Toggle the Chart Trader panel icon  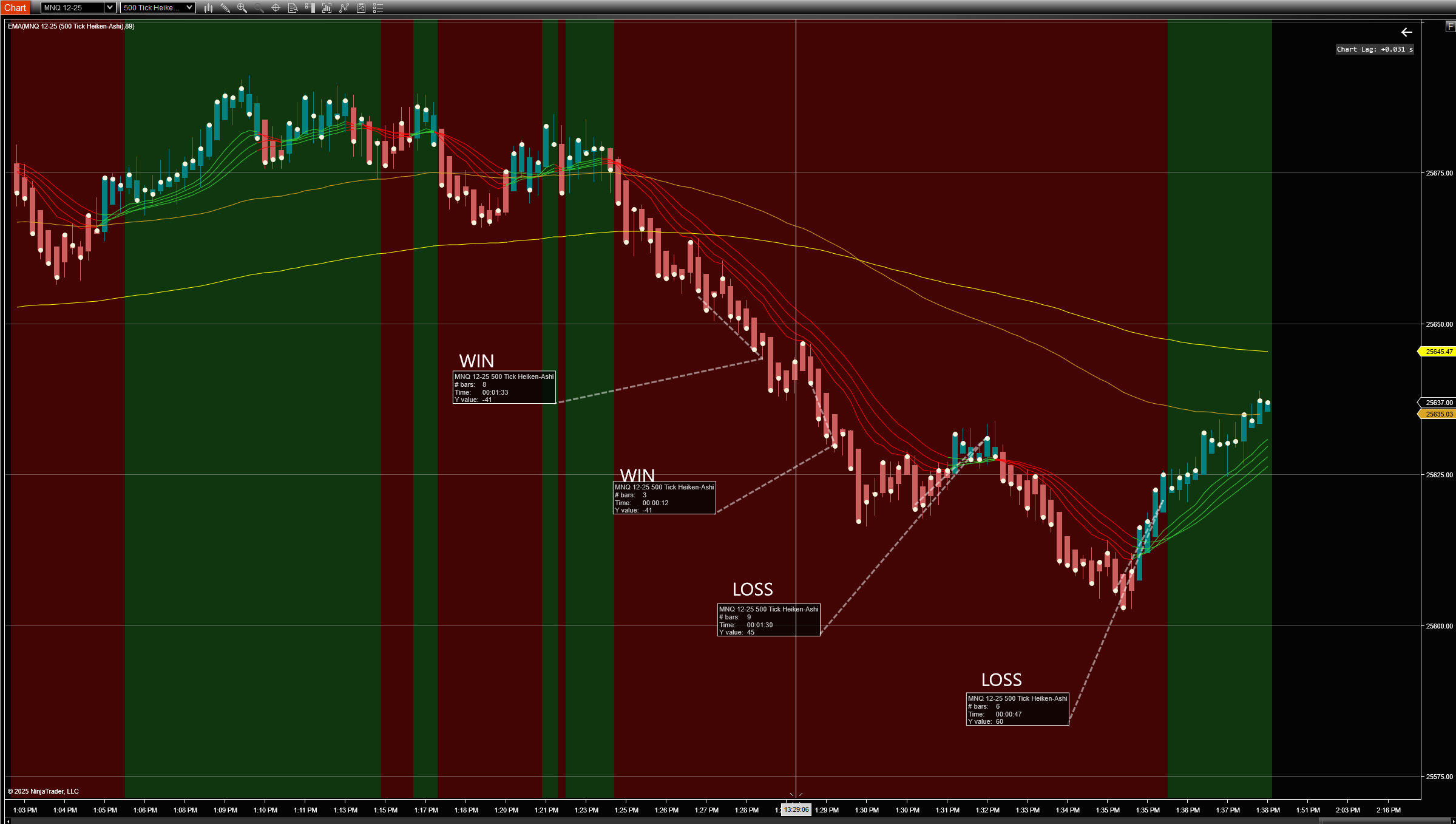[310, 8]
